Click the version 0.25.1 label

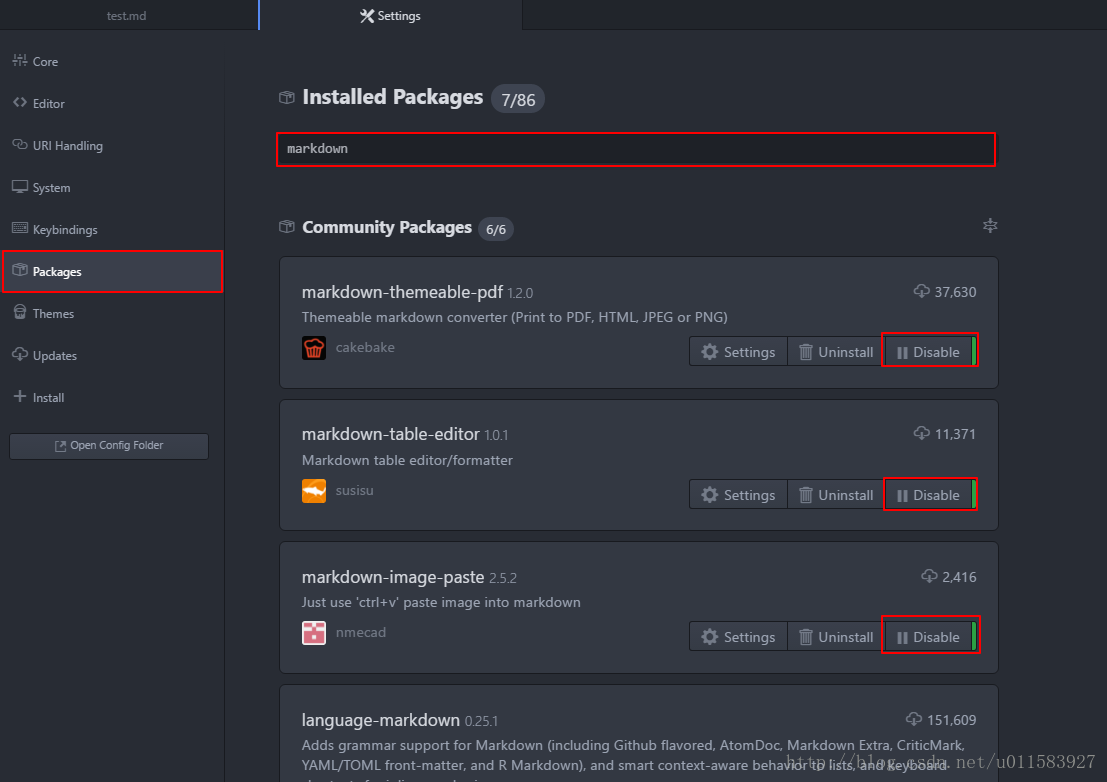[481, 721]
